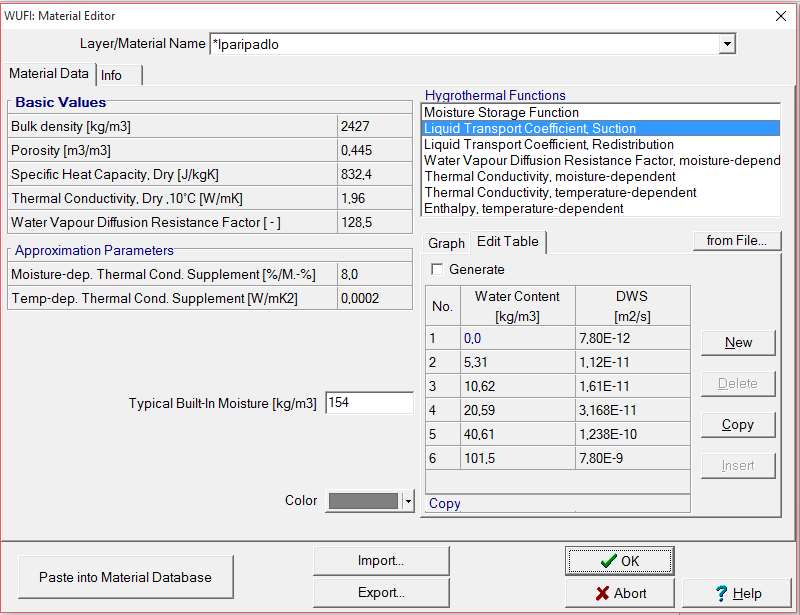
Task: Open the Color dropdown arrow
Action: (408, 501)
